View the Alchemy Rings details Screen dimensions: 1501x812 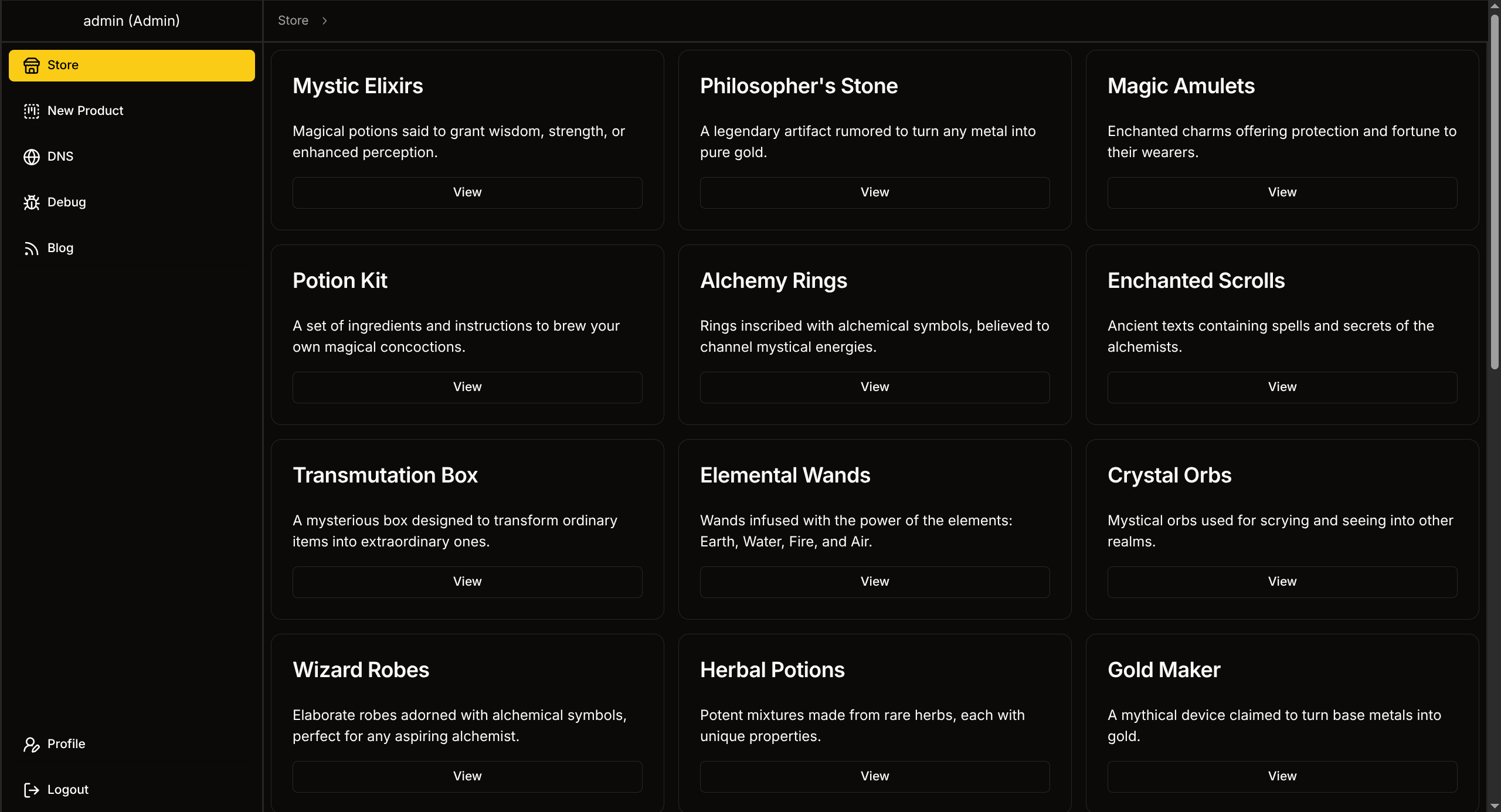tap(874, 387)
